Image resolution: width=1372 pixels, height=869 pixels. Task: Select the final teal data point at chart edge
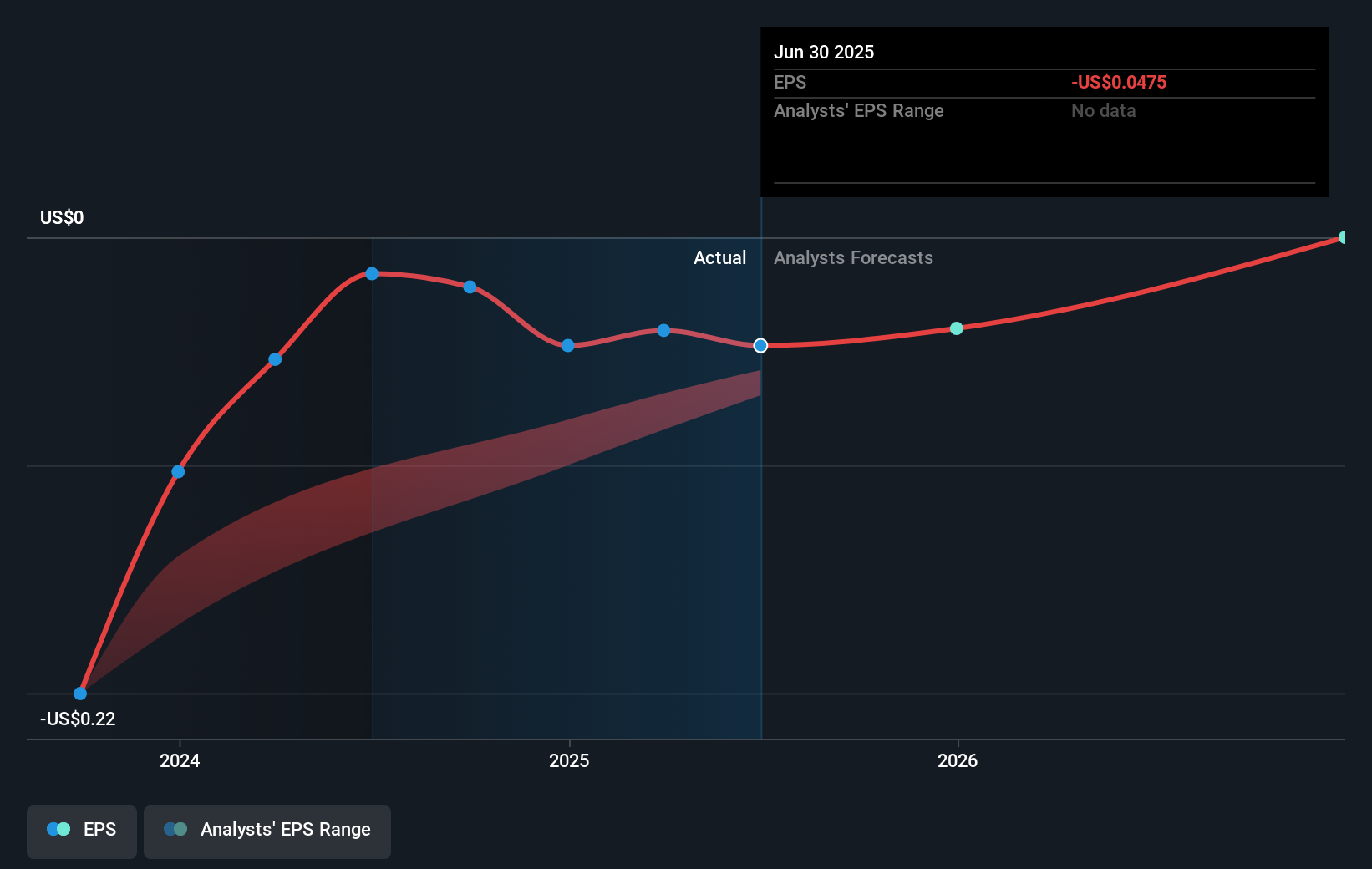tap(1343, 237)
